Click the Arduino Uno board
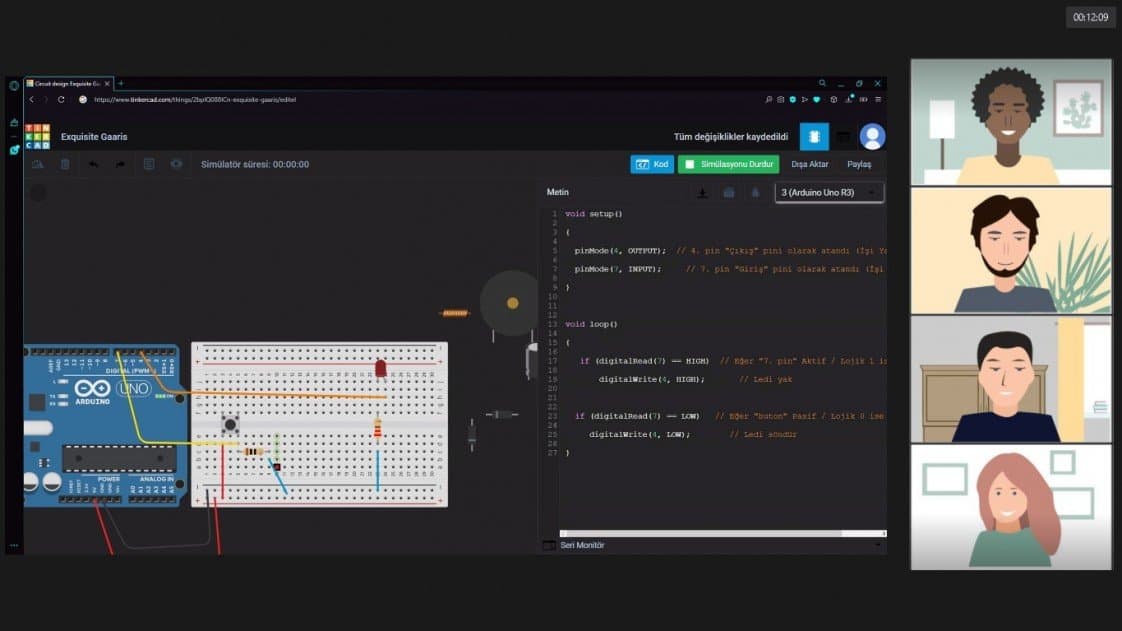Screen dimensions: 1122x631 tap(103, 426)
